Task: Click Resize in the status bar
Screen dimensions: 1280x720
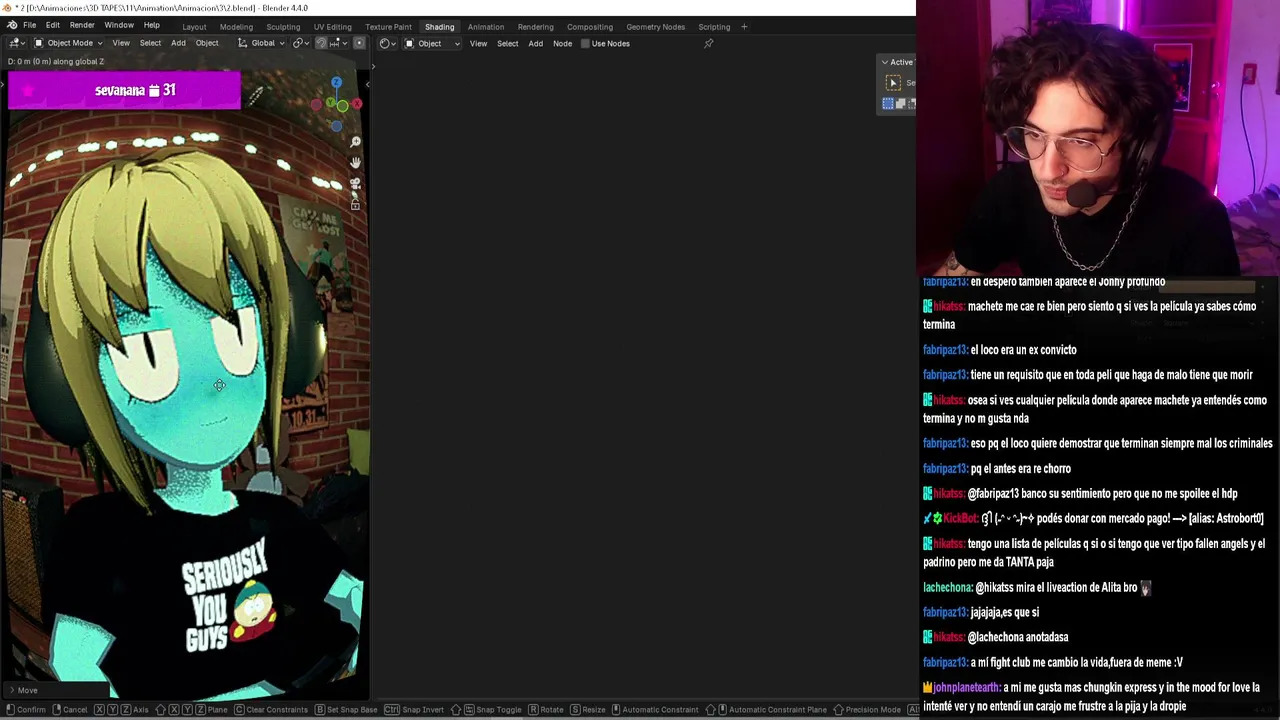Action: point(587,709)
